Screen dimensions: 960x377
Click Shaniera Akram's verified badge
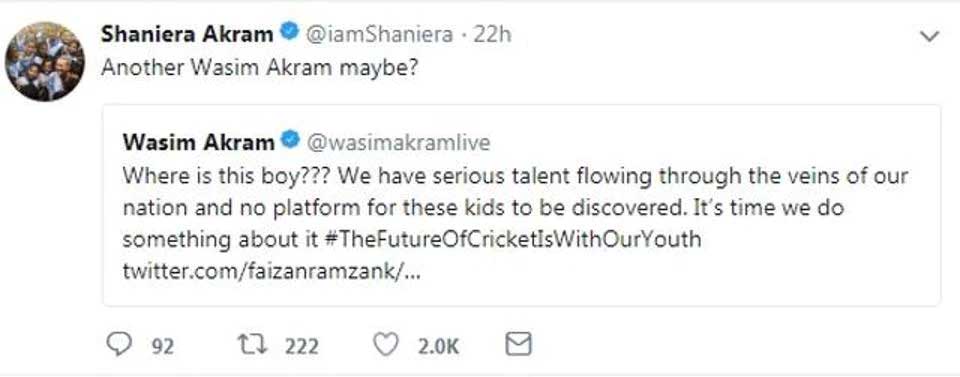tap(289, 31)
